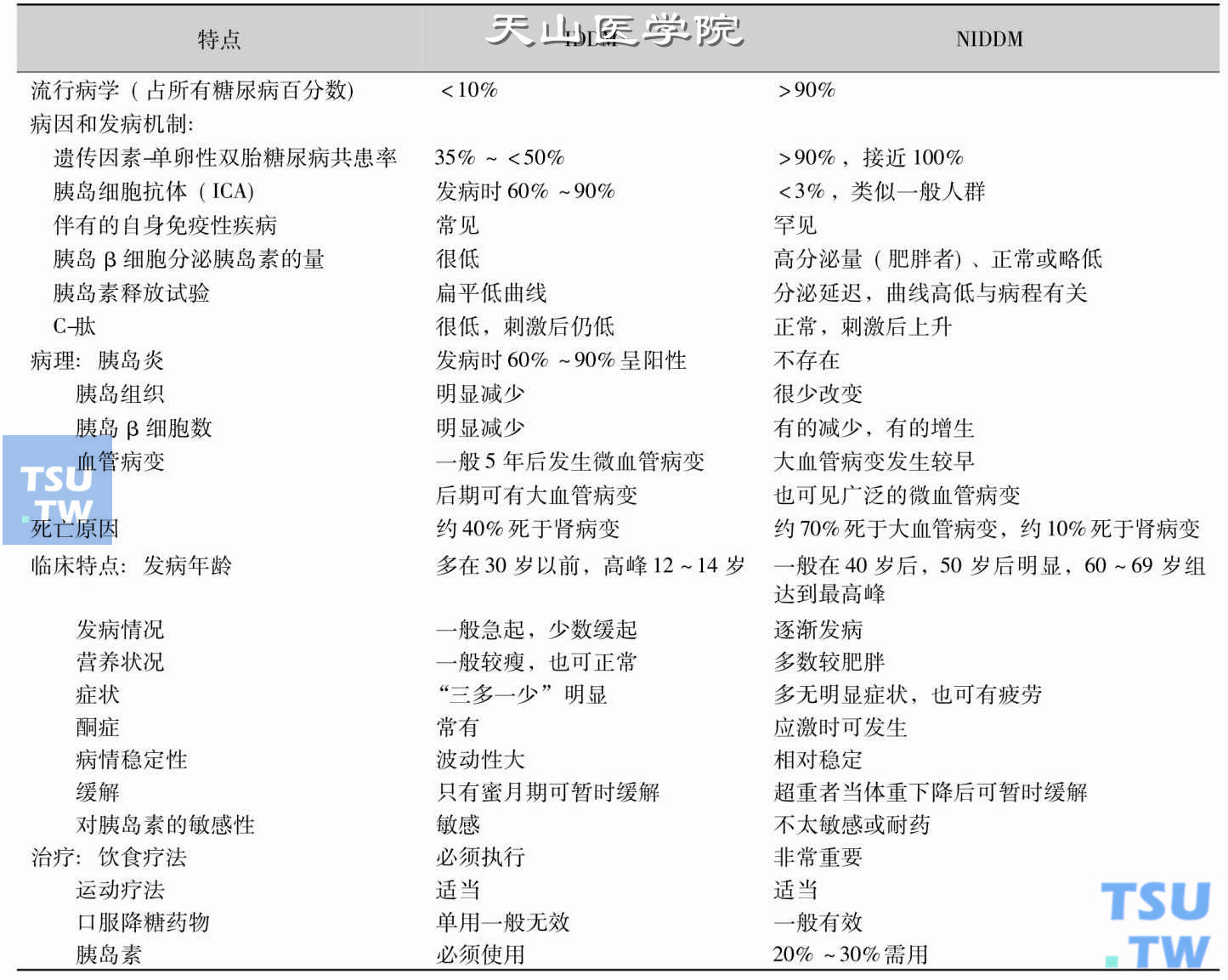
Task: Select "胰岛β细胞分泌胰岛素的量" row label
Action: click(189, 259)
